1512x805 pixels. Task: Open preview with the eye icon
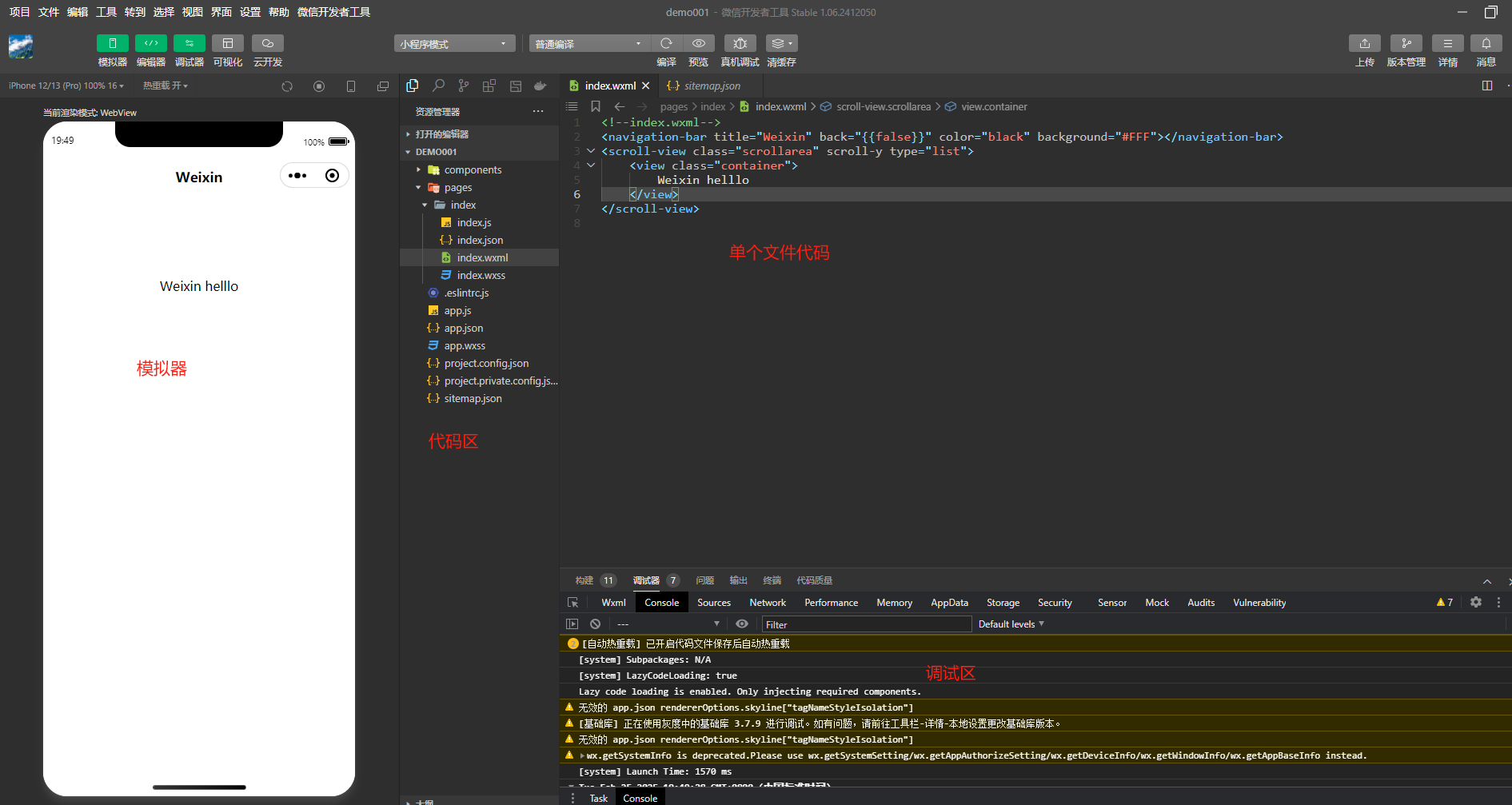point(698,43)
